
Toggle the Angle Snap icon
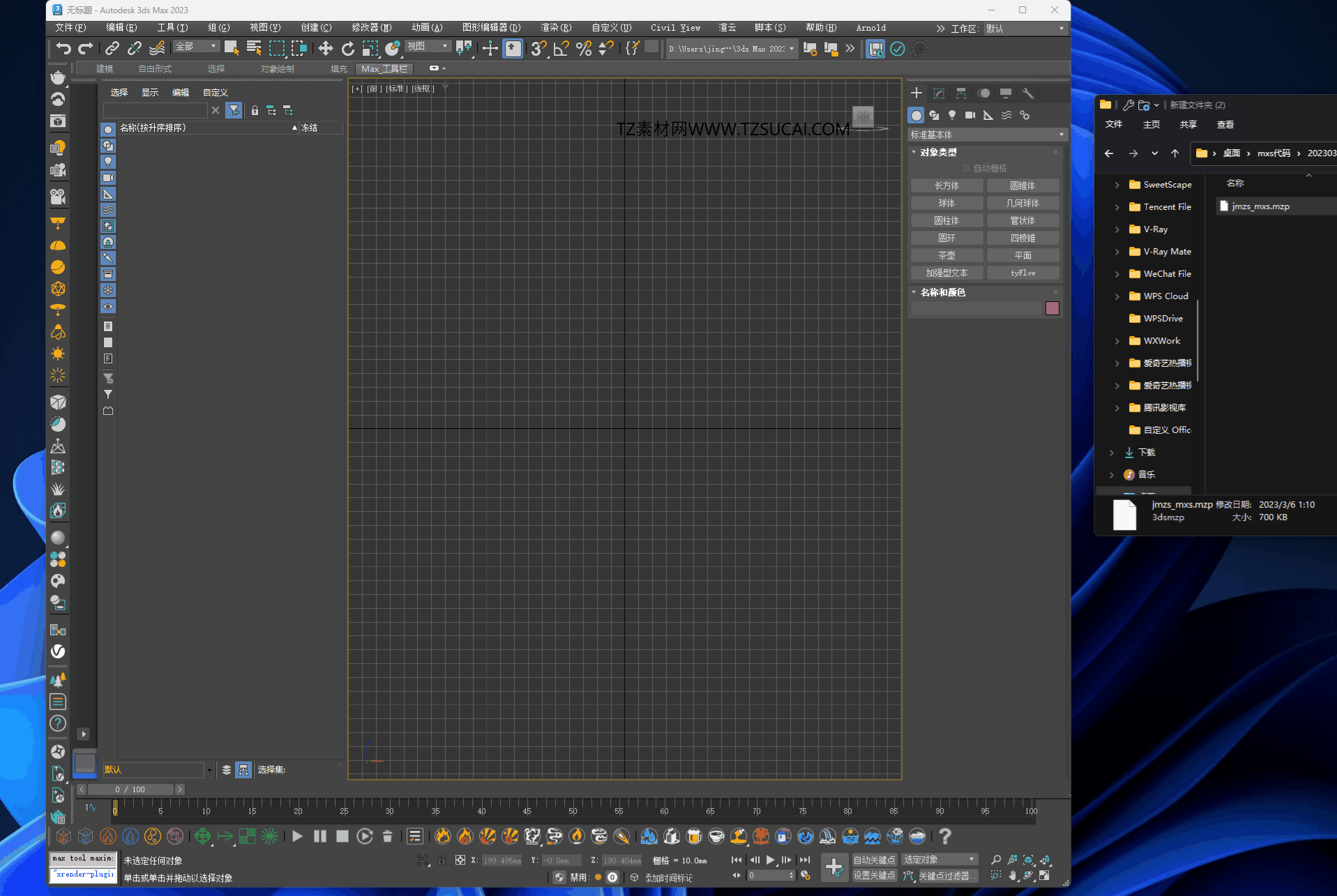coord(561,48)
